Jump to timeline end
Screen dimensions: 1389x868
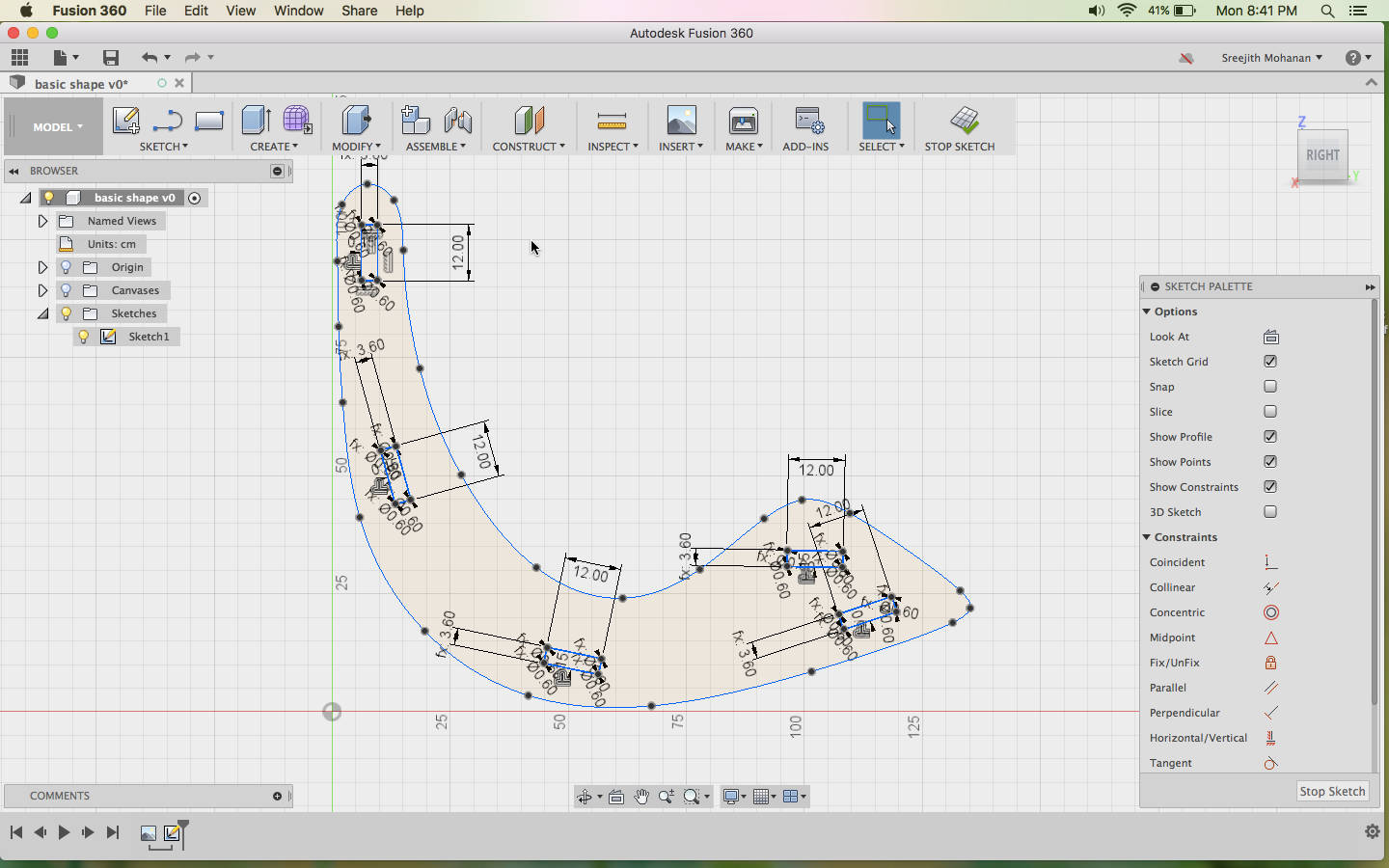pyautogui.click(x=113, y=832)
